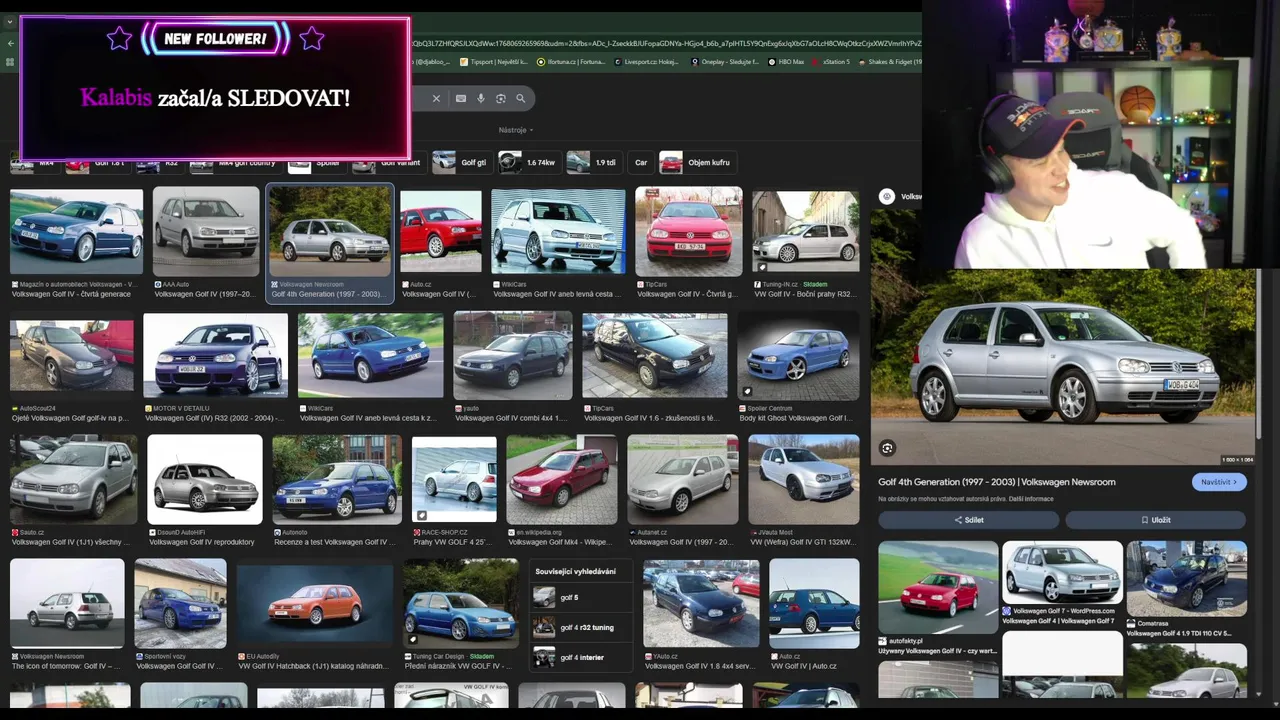Open Automoto Recenze a test Golf thumbnail
1280x720 pixels.
click(337, 480)
